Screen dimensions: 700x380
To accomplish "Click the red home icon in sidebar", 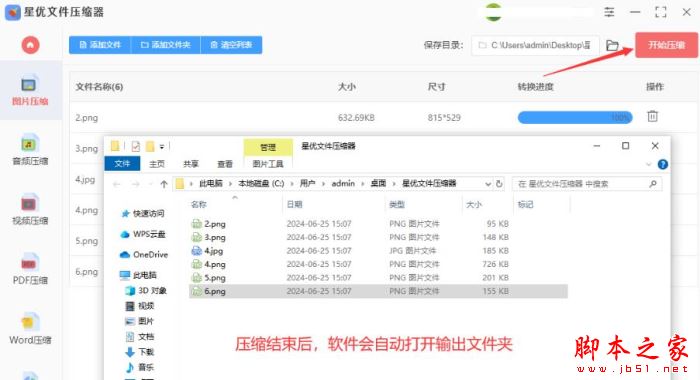I will coord(30,45).
